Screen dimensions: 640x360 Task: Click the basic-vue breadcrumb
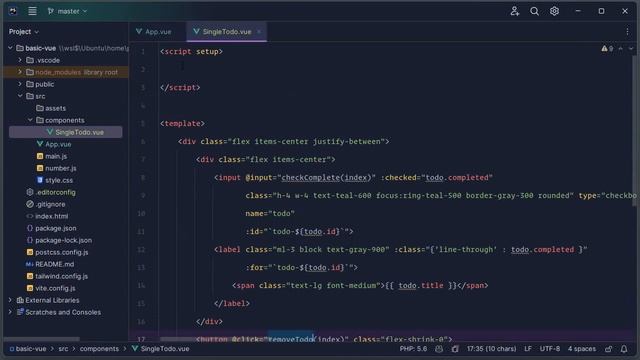tap(28, 349)
